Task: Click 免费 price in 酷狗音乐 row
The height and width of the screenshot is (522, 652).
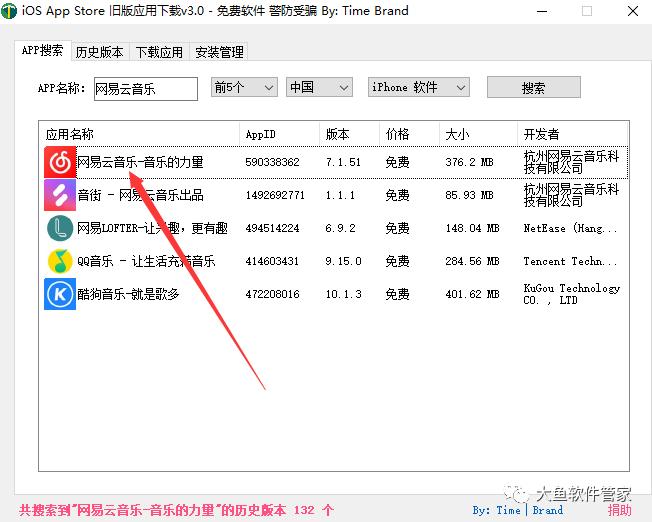Action: coord(398,294)
